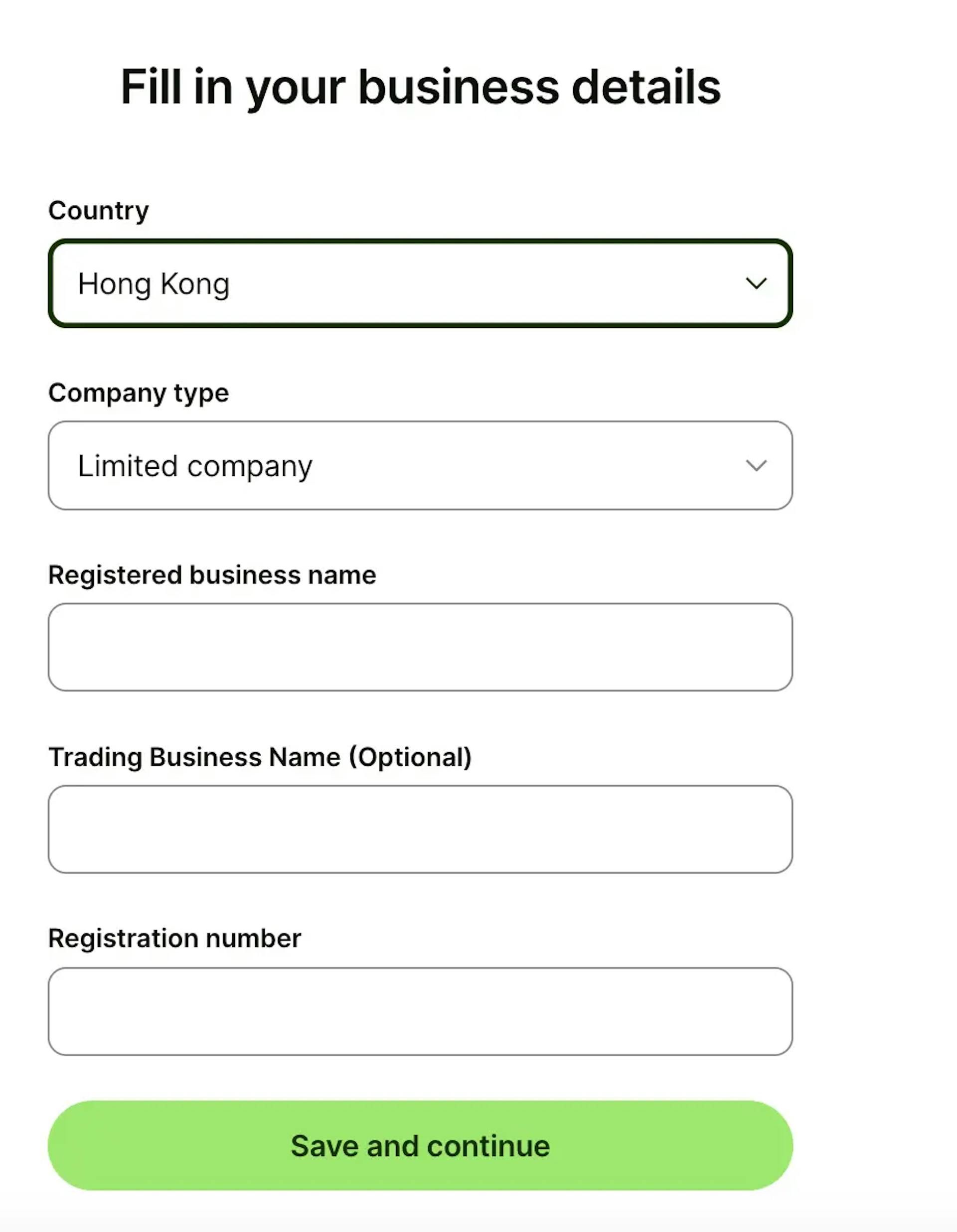Click the Registered business name label
Viewport: 957px width, 1232px height.
(213, 574)
